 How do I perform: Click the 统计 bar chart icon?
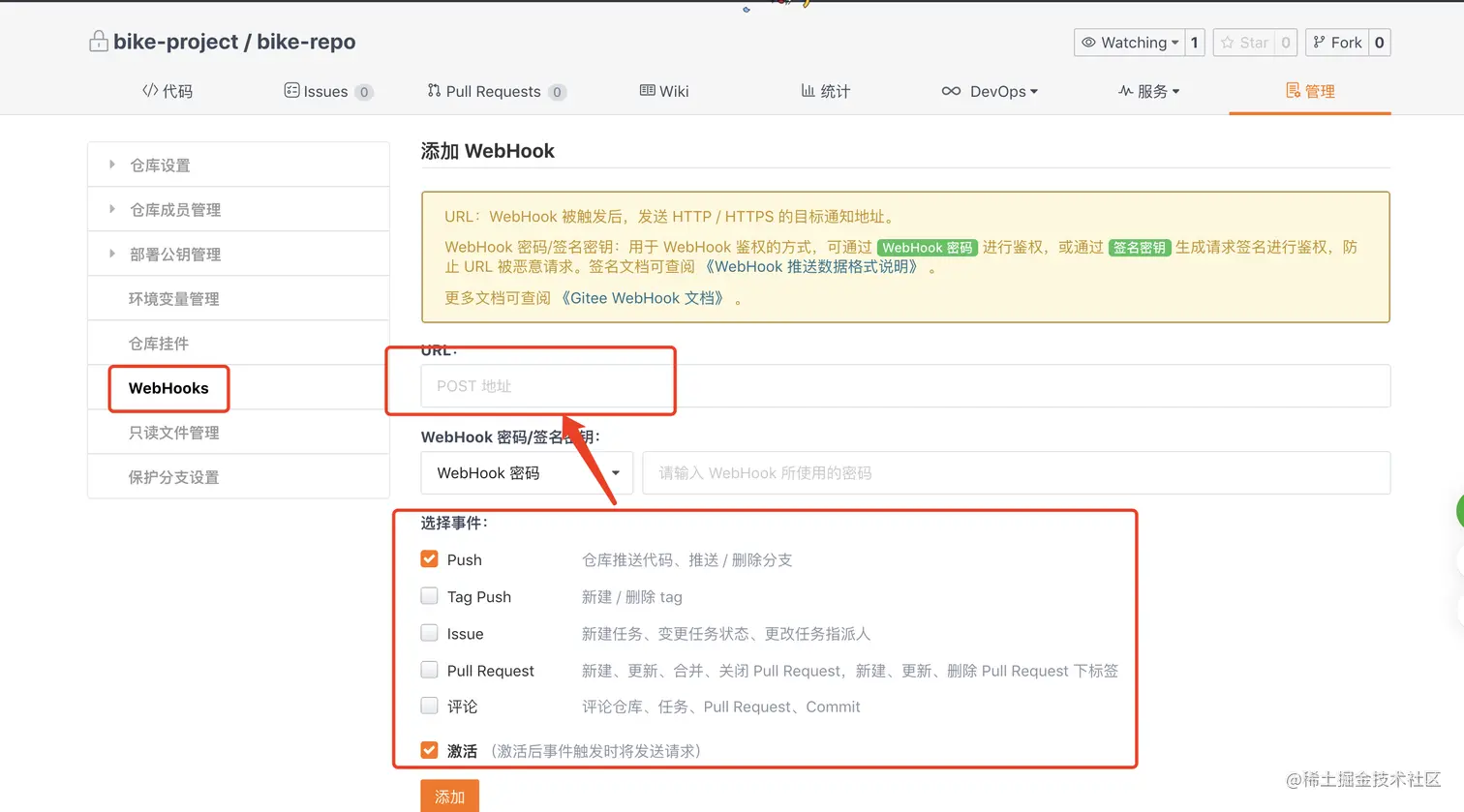808,90
